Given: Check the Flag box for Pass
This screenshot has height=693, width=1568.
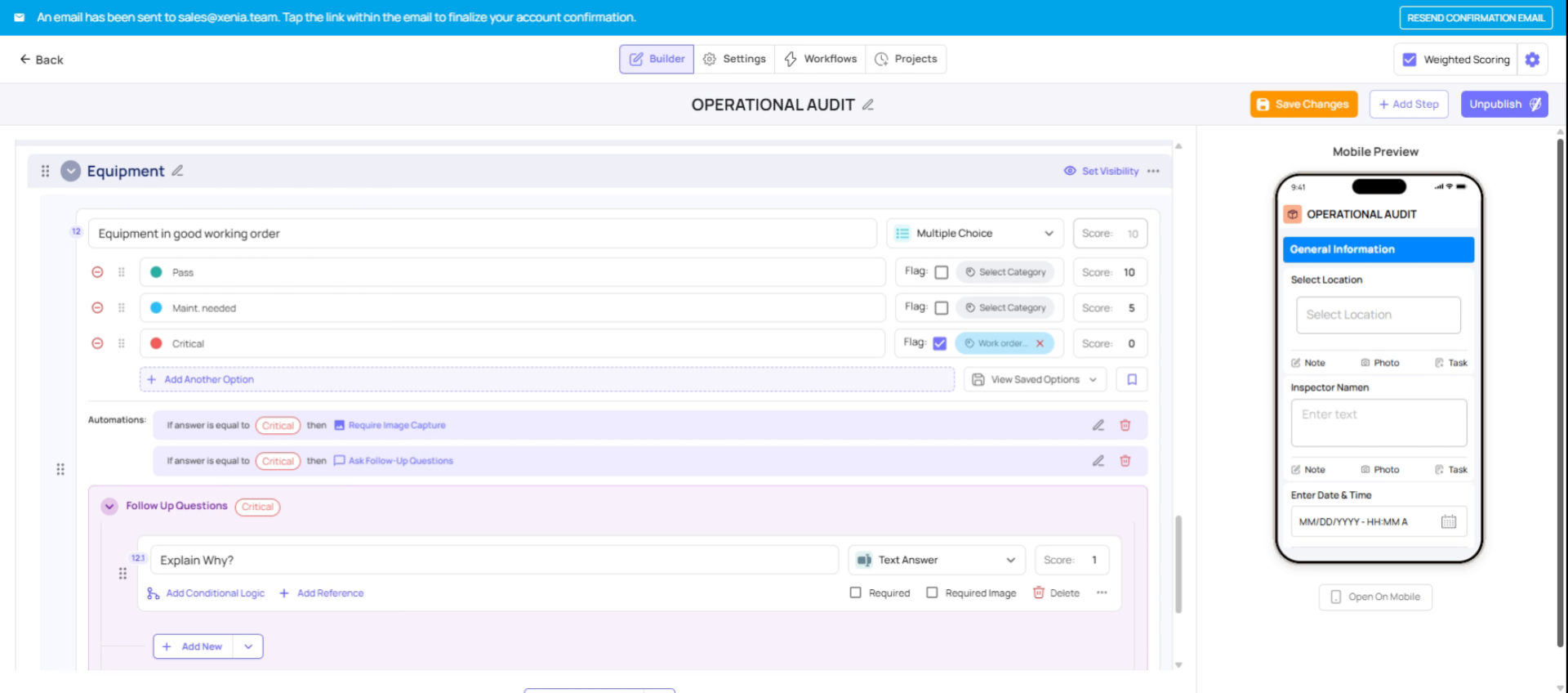Looking at the screenshot, I should 942,272.
